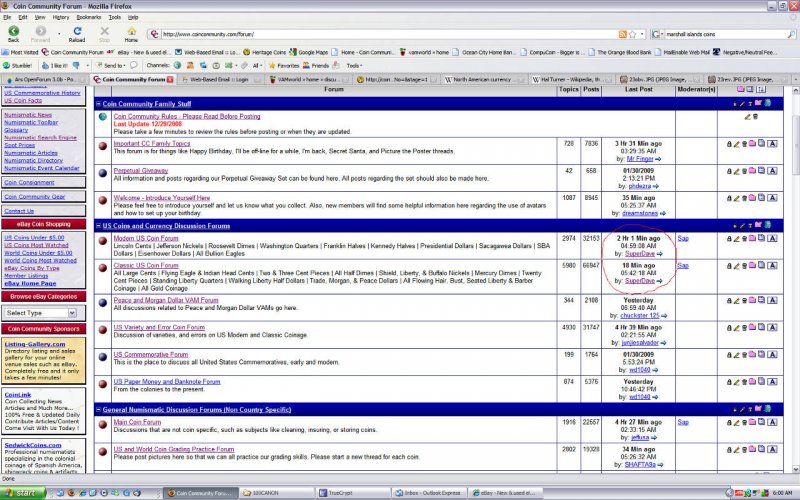This screenshot has width=800, height=500.
Task: Open the Classic US Coin Forum link
Action: pos(146,265)
